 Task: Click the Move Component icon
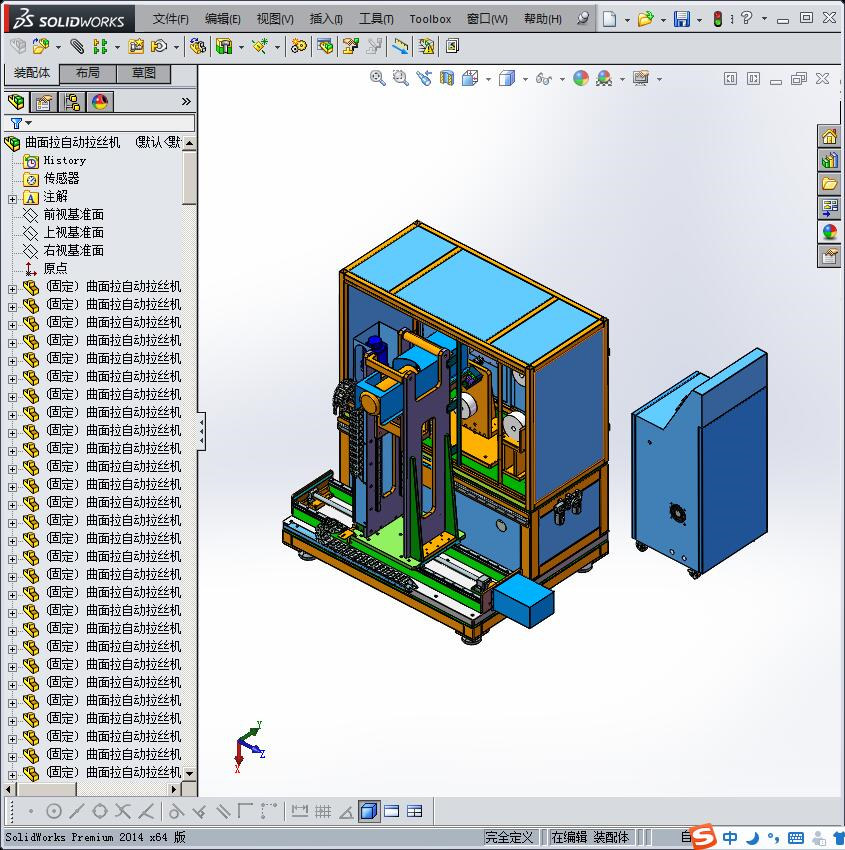pos(159,47)
